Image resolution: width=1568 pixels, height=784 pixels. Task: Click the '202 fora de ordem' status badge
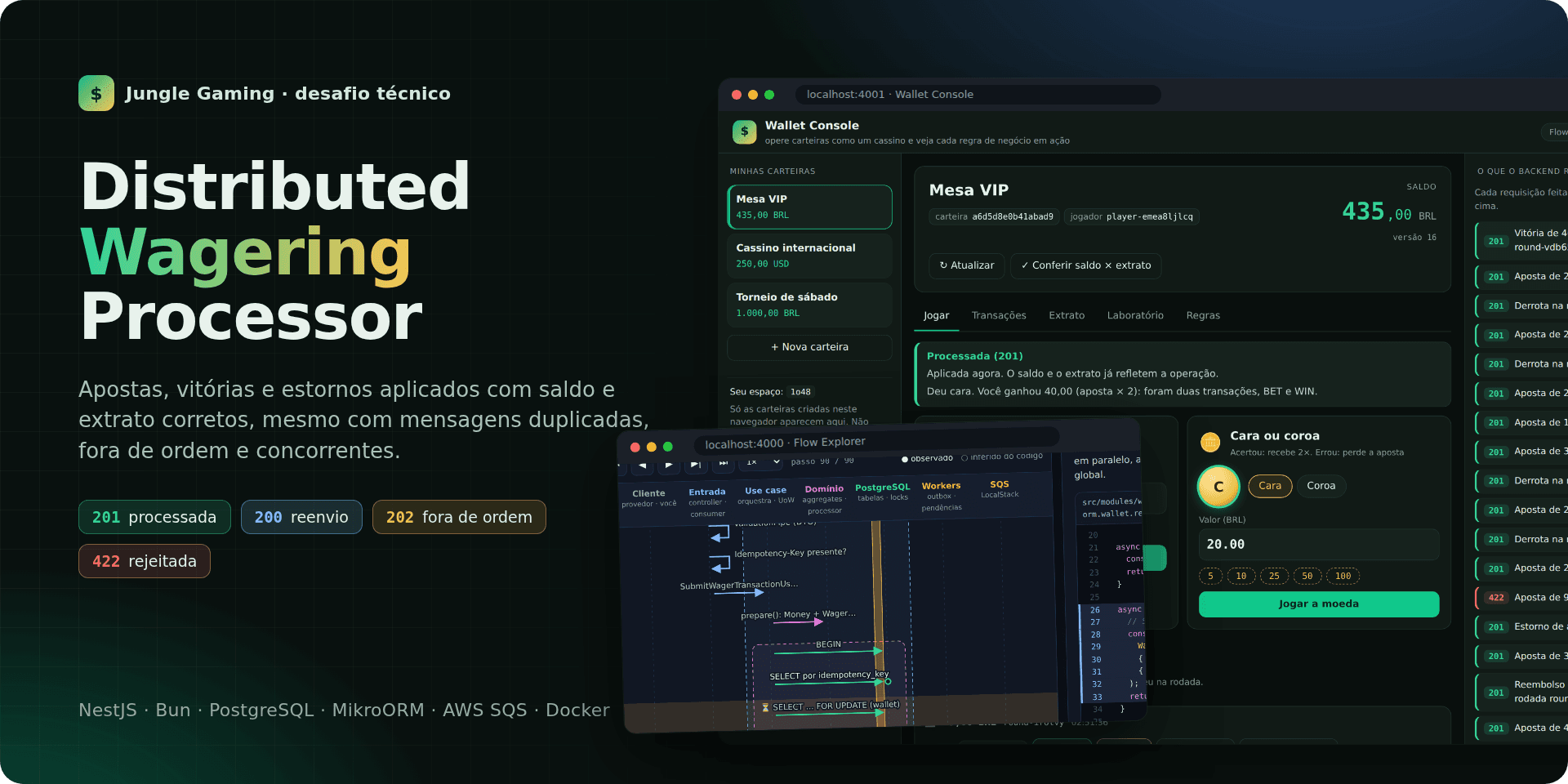pyautogui.click(x=459, y=517)
